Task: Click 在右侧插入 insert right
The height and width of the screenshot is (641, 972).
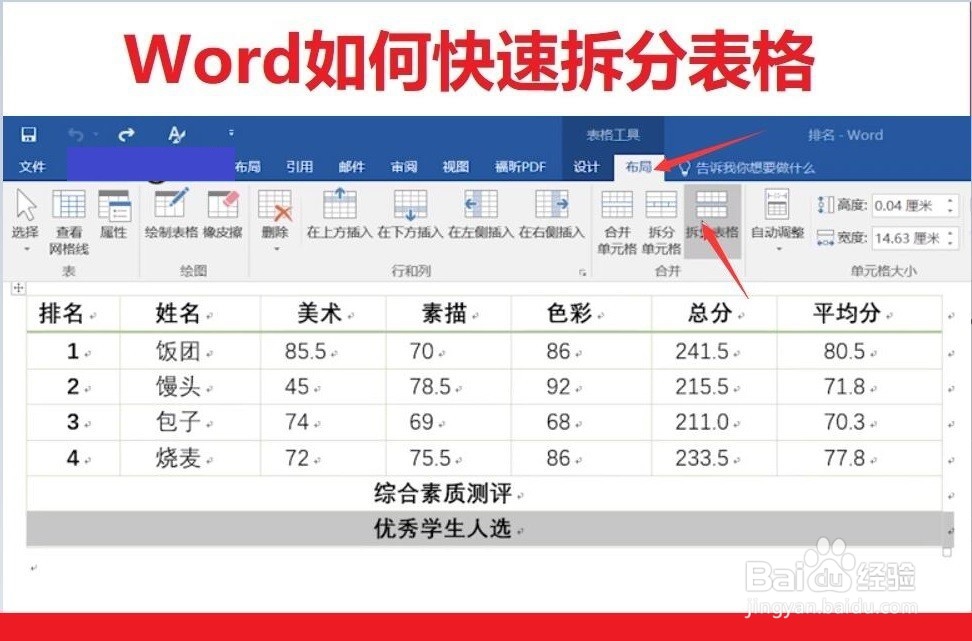Action: pyautogui.click(x=552, y=214)
